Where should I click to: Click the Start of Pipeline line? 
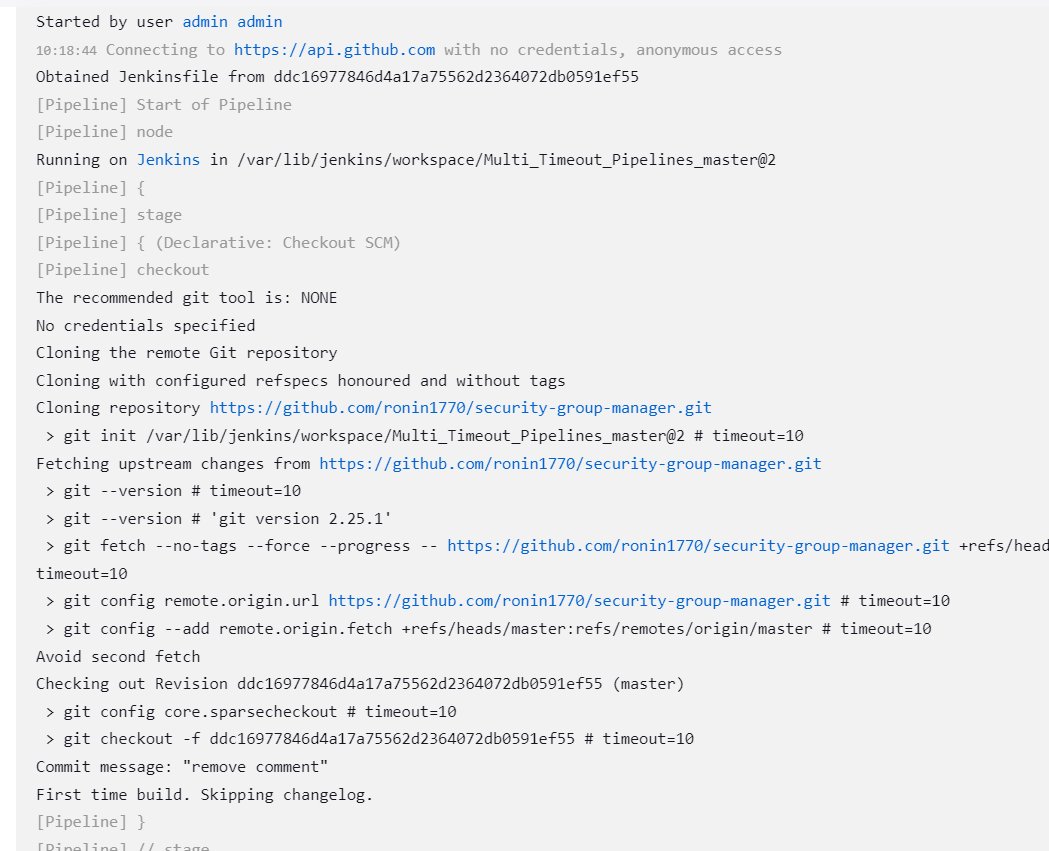164,104
